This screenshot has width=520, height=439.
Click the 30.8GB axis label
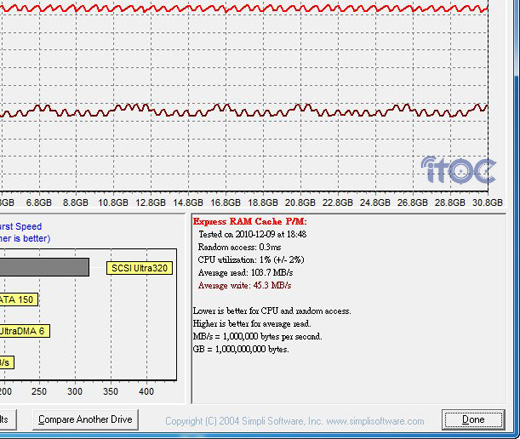coord(487,202)
